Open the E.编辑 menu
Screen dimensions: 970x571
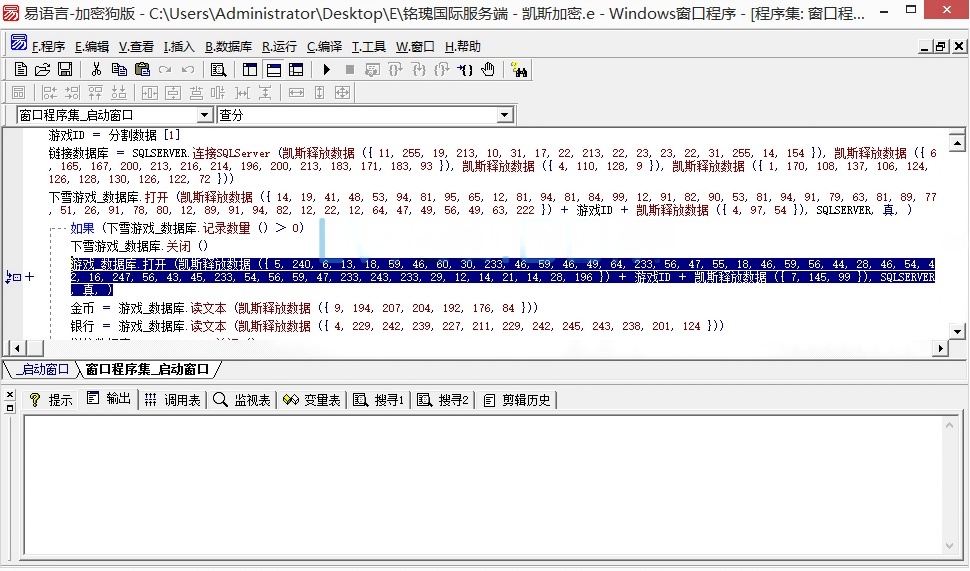92,46
